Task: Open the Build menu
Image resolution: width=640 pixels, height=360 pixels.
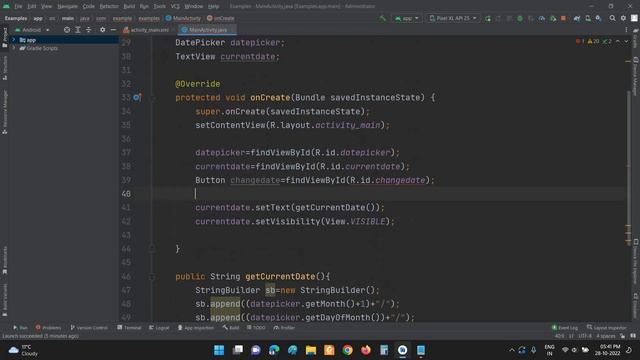Action: (x=129, y=7)
